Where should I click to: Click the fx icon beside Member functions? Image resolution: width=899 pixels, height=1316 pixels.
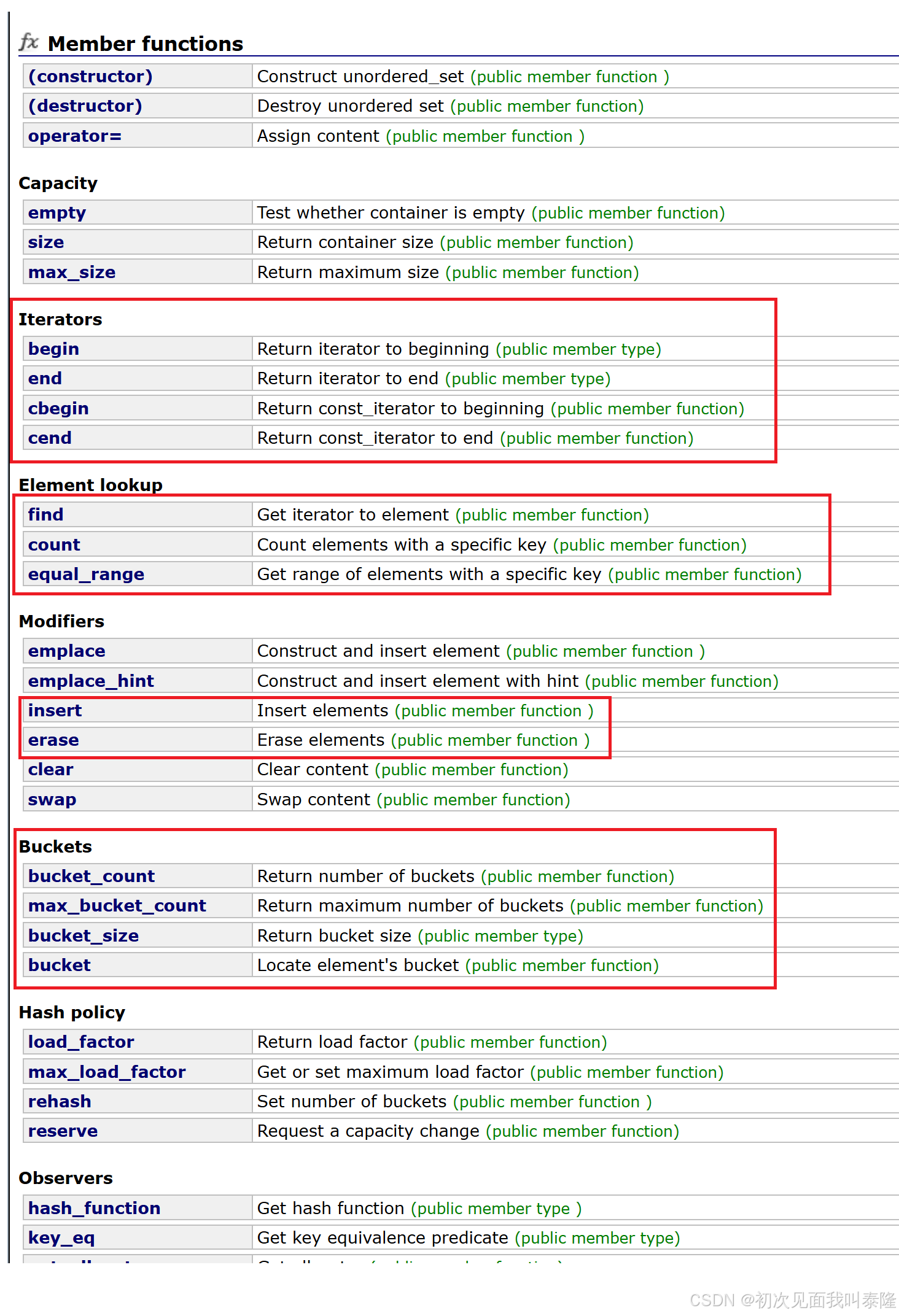(29, 42)
